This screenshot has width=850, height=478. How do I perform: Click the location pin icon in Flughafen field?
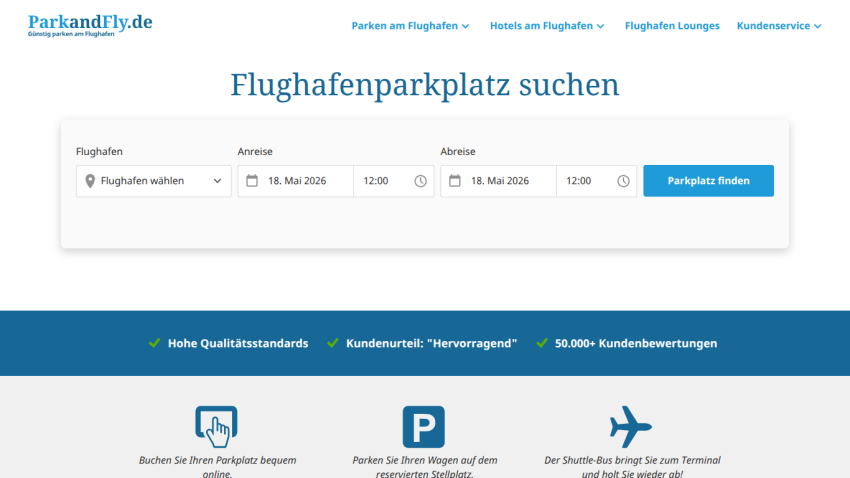tap(90, 181)
